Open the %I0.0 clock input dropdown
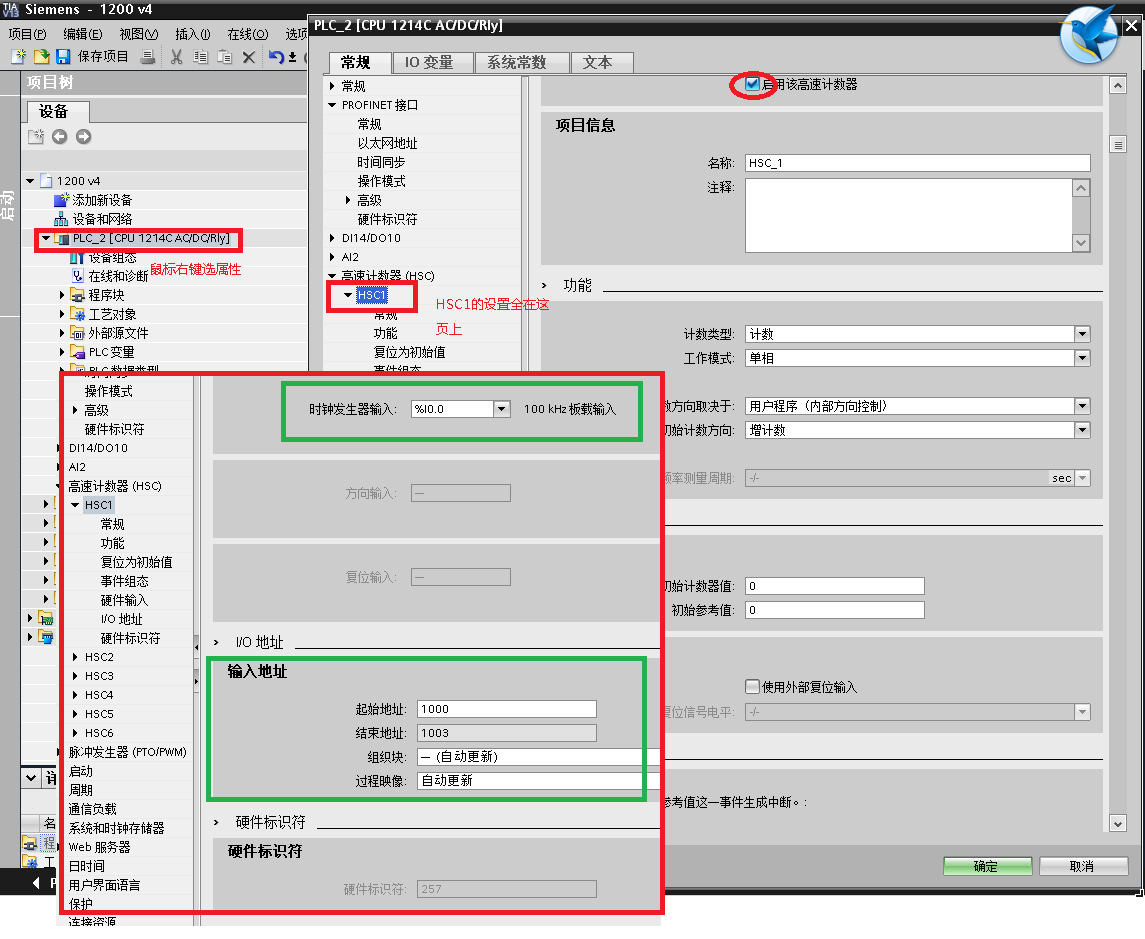The width and height of the screenshot is (1145, 939). [502, 409]
